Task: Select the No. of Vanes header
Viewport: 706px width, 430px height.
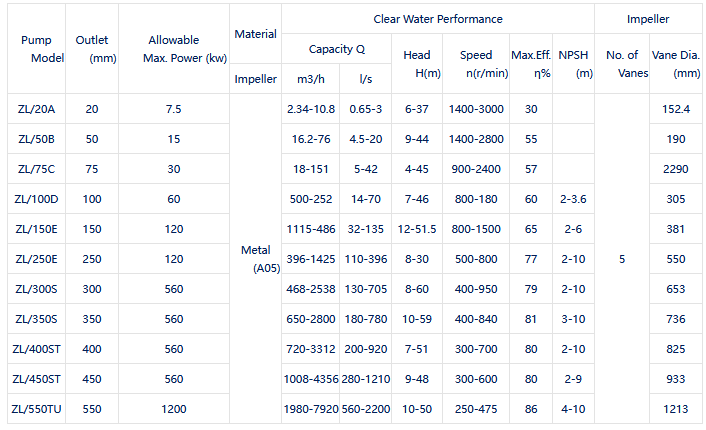Action: click(x=621, y=64)
